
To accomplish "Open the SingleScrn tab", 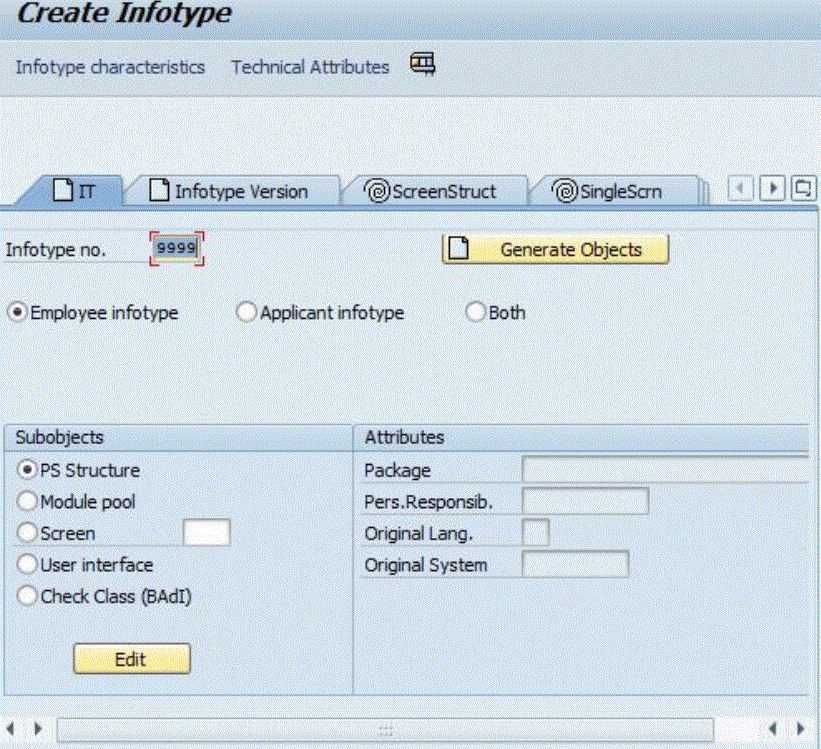I will tap(610, 191).
